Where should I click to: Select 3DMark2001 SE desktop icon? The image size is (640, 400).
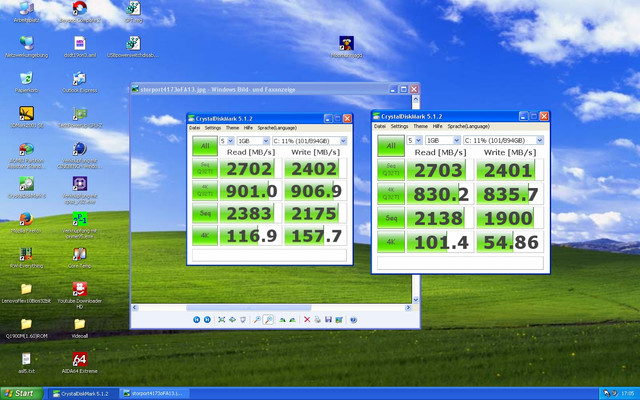click(27, 117)
